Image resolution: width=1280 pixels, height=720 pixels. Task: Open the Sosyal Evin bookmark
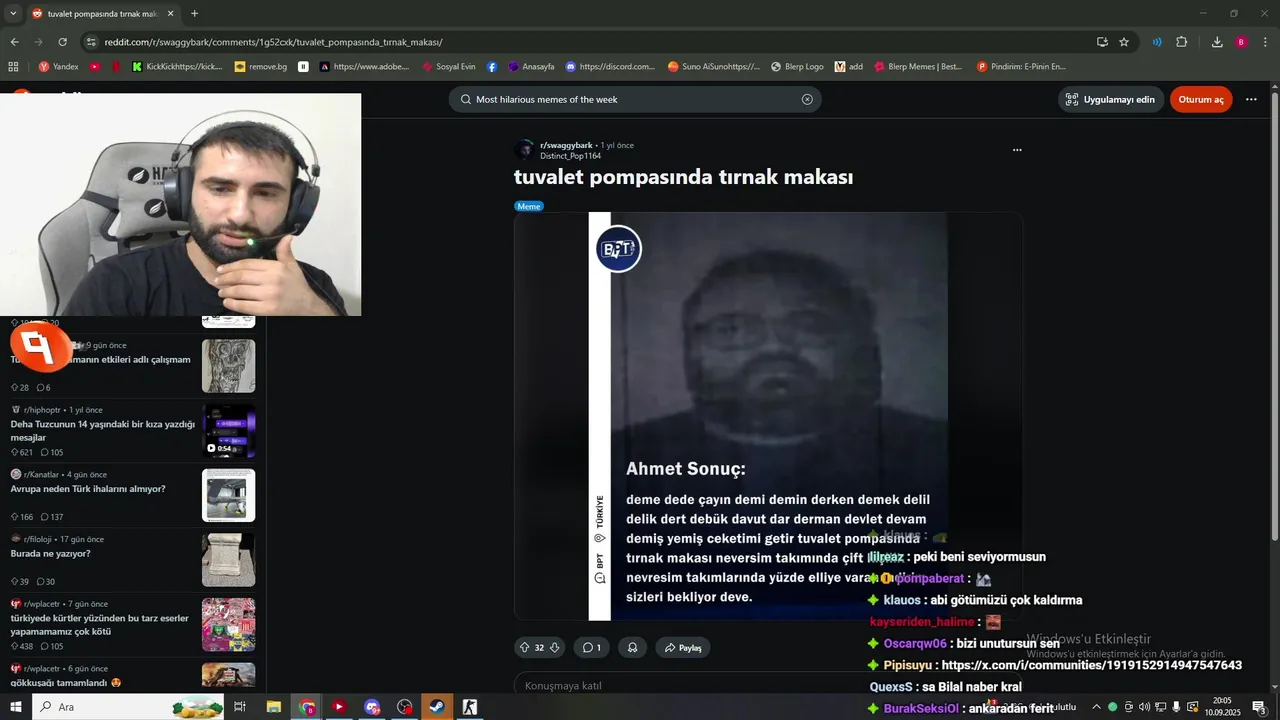(448, 67)
